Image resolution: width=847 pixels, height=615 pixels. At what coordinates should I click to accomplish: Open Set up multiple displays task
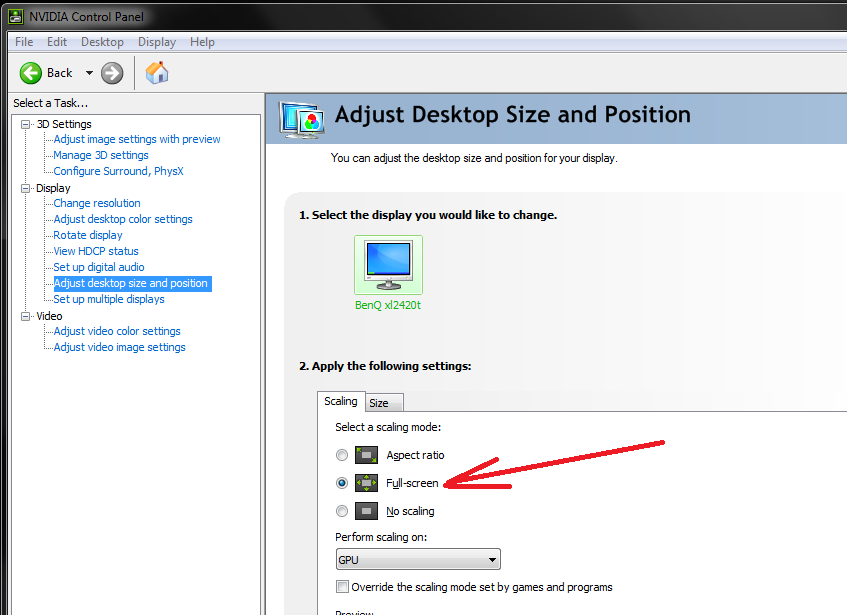[x=109, y=299]
